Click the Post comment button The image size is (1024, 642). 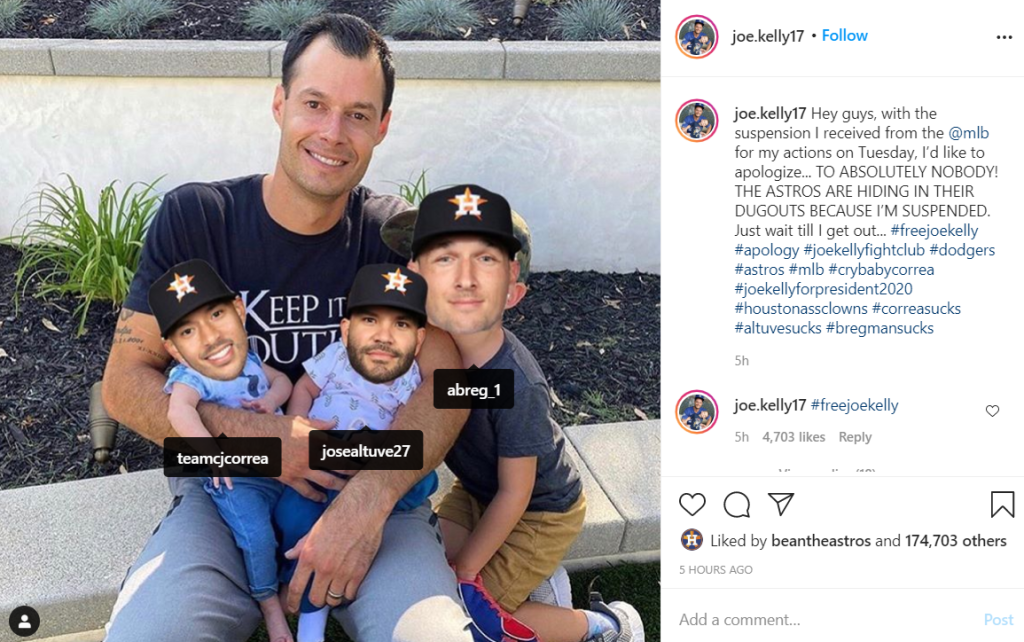coord(999,619)
